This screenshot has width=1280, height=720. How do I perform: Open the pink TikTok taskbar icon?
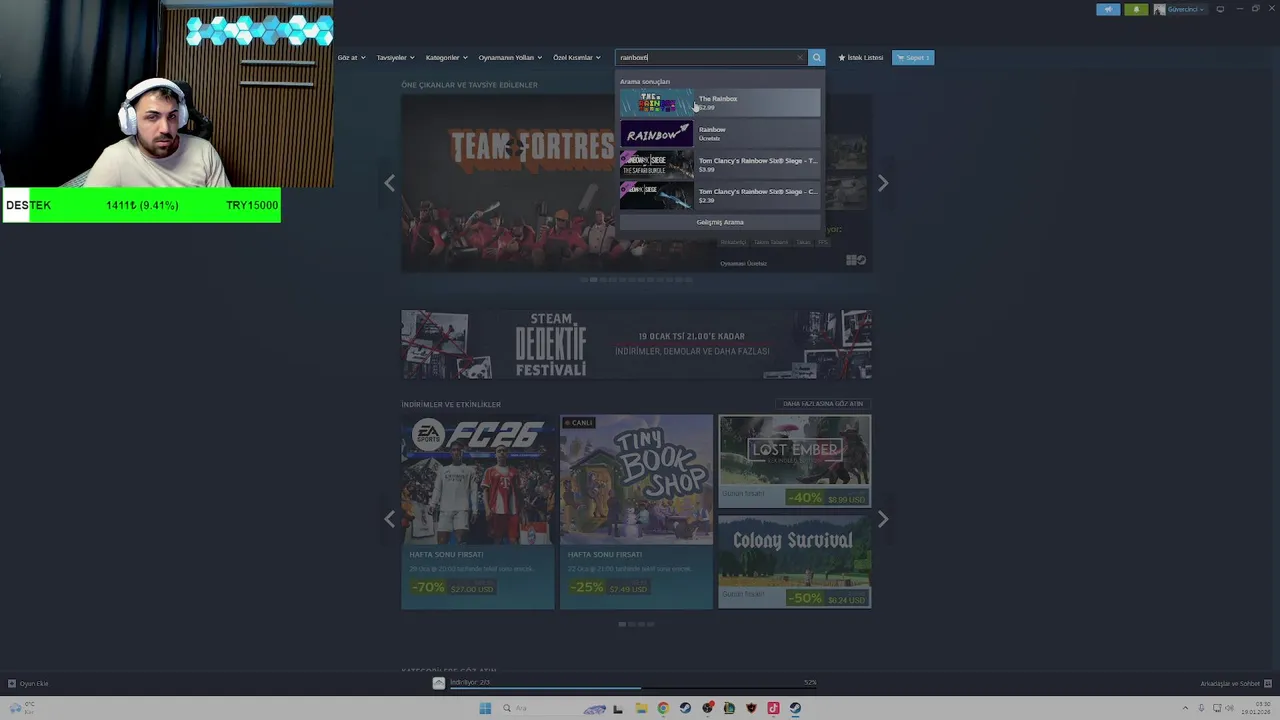coord(773,708)
